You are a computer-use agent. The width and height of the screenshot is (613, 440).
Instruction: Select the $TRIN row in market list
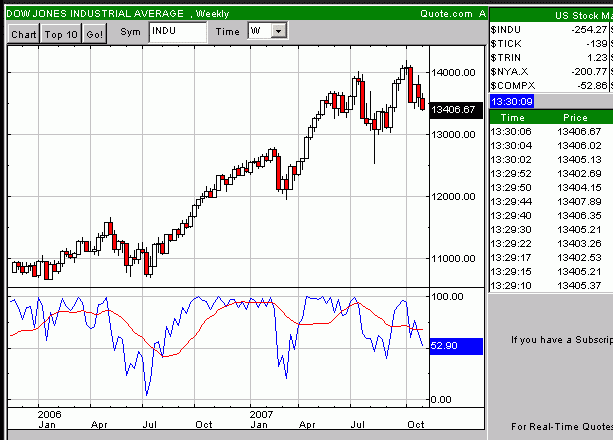coord(551,58)
